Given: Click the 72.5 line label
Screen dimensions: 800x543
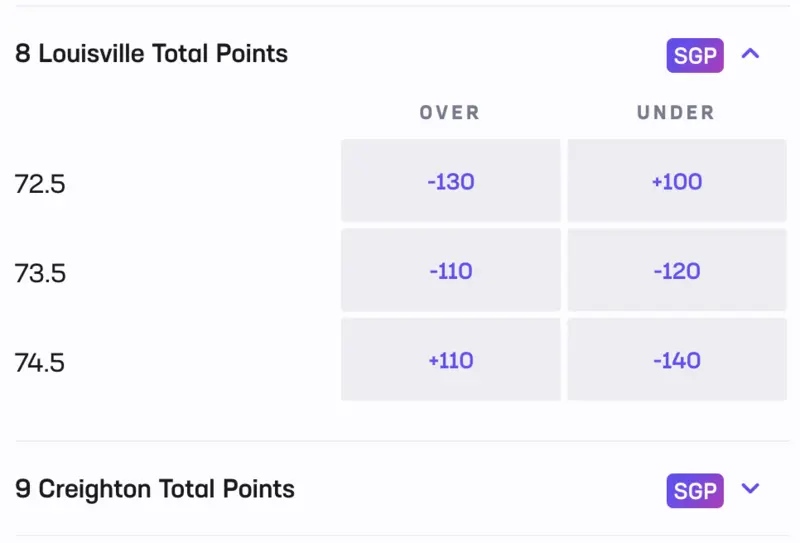Looking at the screenshot, I should pos(40,184).
